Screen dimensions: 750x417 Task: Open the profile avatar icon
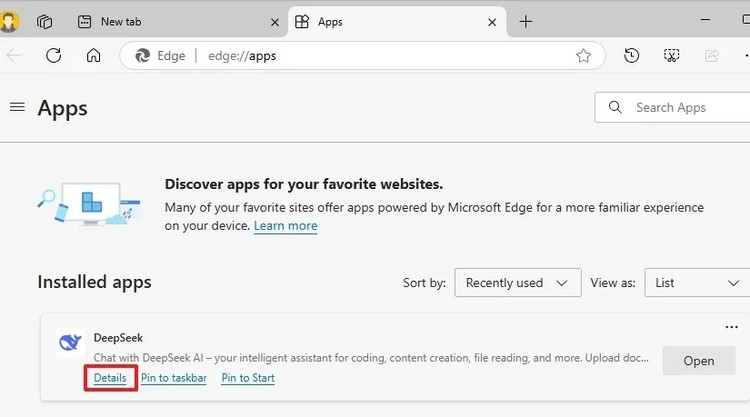[x=8, y=22]
